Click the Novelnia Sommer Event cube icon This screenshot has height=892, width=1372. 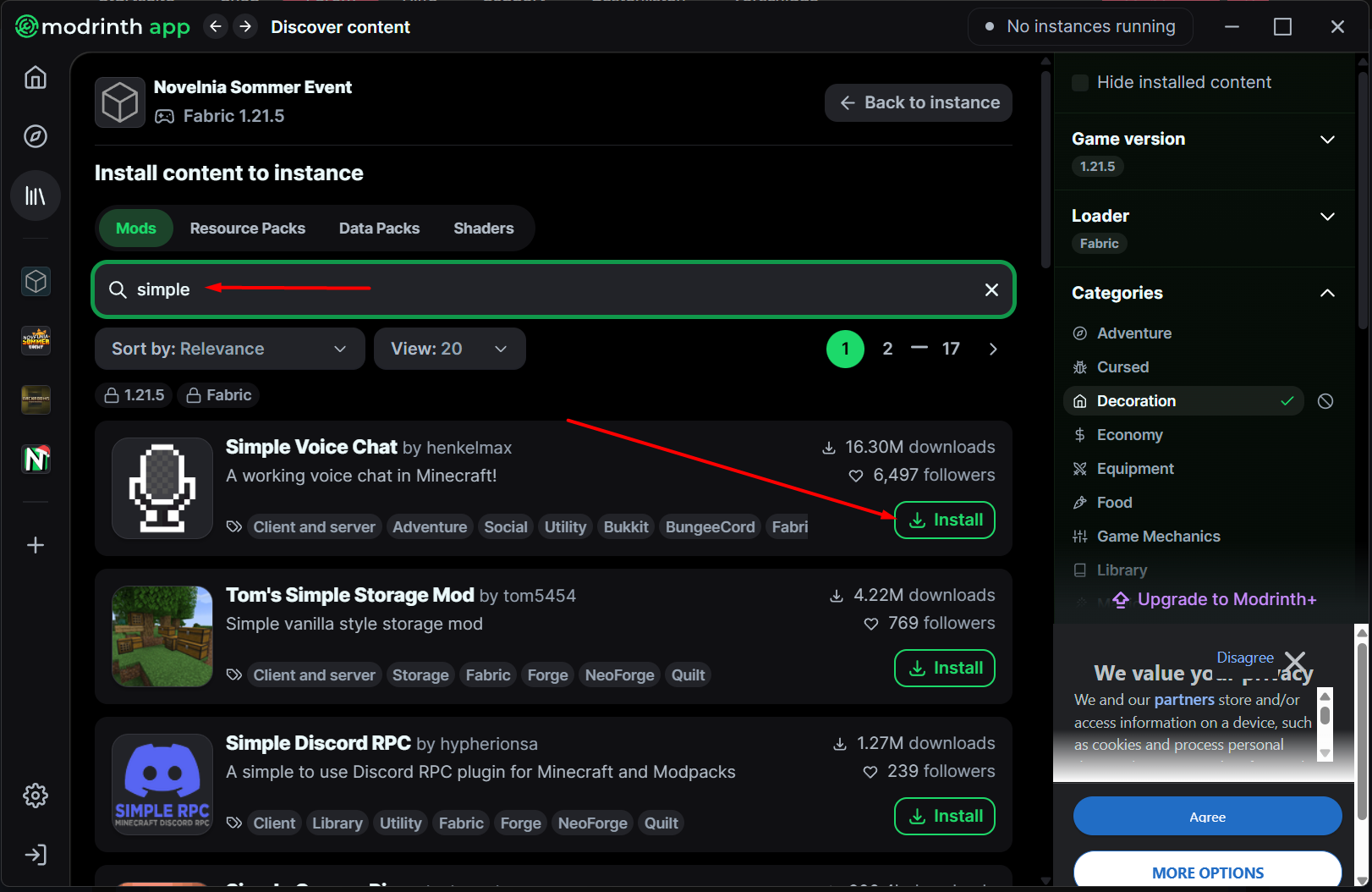[x=120, y=102]
